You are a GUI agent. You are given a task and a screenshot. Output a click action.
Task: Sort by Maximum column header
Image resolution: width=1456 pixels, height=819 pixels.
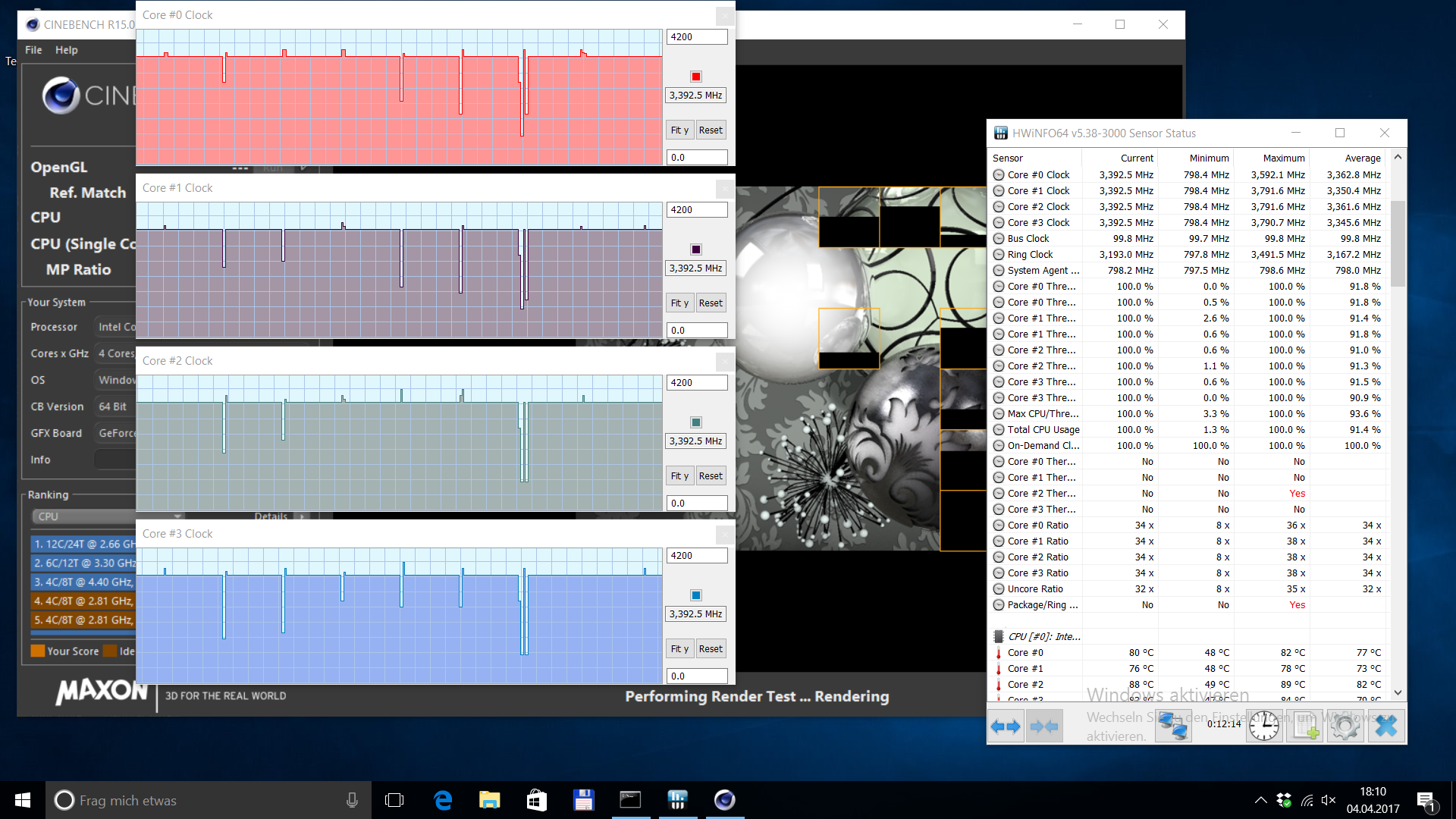point(1284,158)
